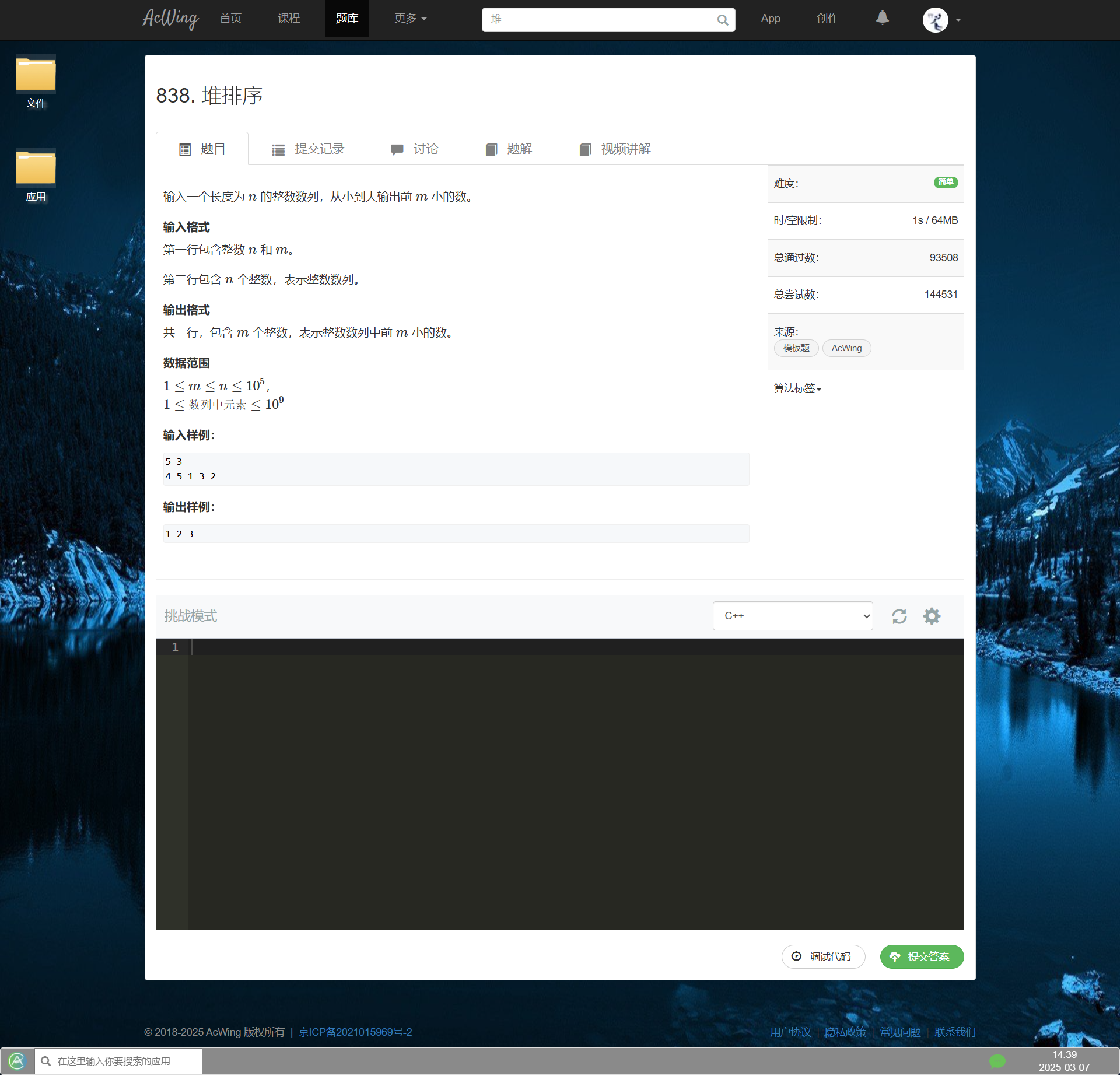Viewport: 1120px width, 1076px height.
Task: Expand the 算法标签 section
Action: click(x=797, y=388)
